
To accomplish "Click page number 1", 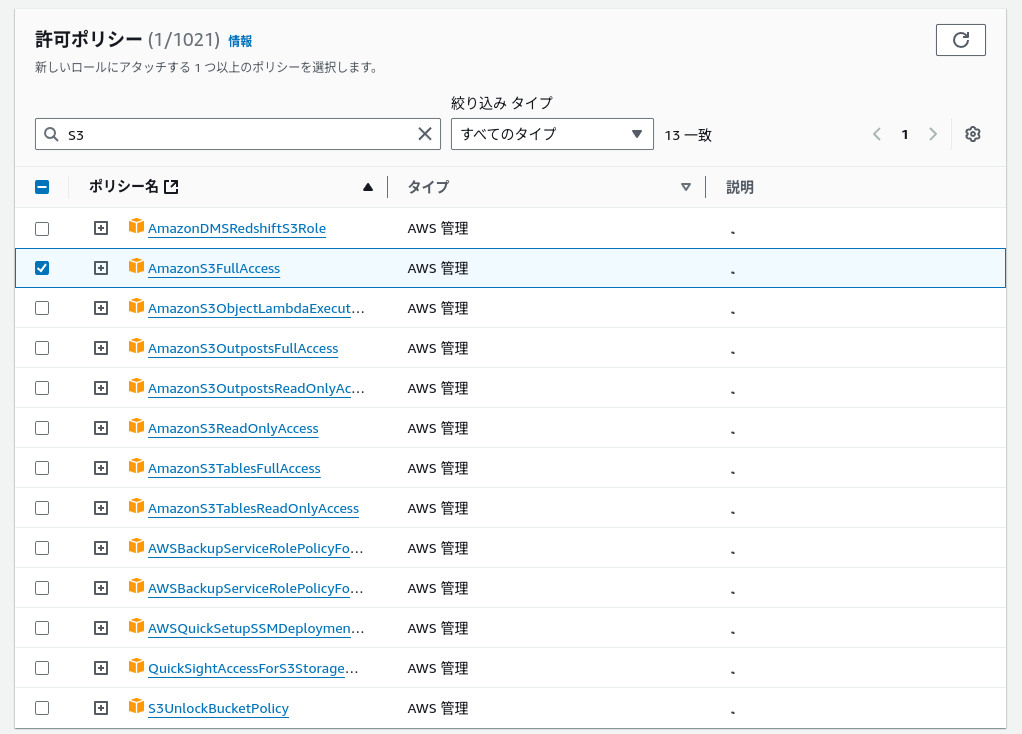I will coord(905,135).
